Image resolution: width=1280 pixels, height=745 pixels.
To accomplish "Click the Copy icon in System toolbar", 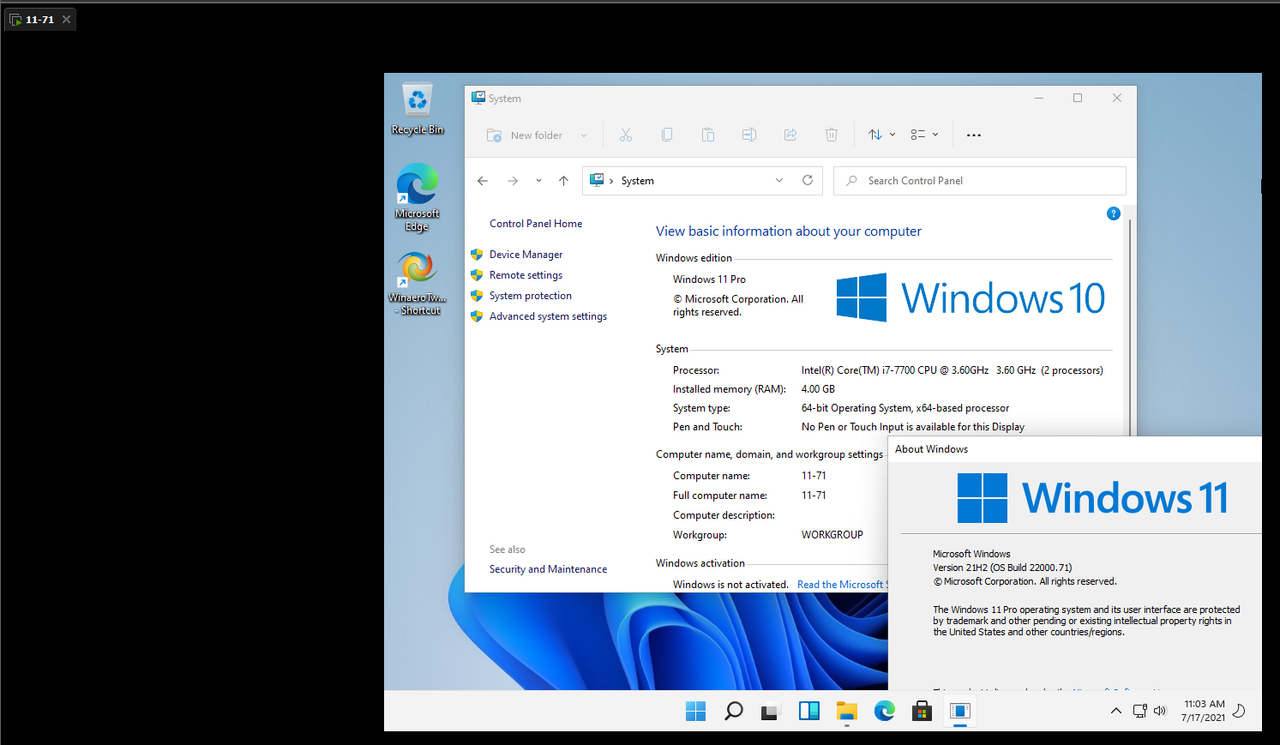I will pos(667,135).
